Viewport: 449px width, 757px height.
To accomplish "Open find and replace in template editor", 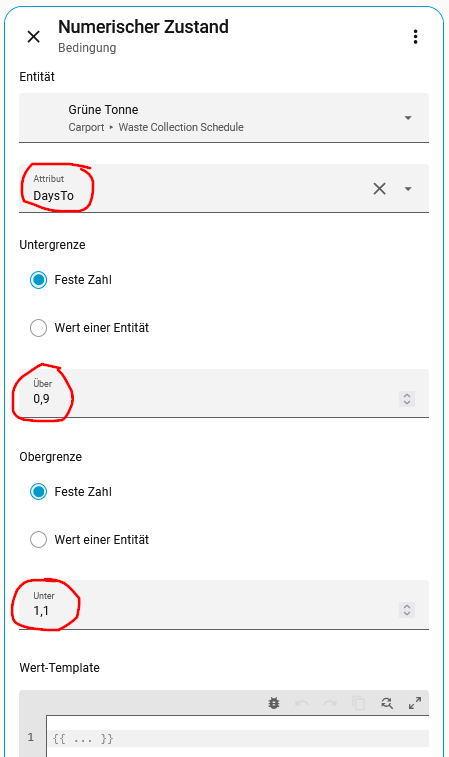I will tap(387, 703).
